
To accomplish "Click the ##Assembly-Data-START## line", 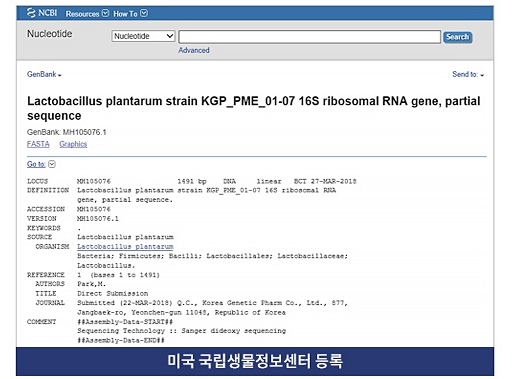I will click(125, 322).
